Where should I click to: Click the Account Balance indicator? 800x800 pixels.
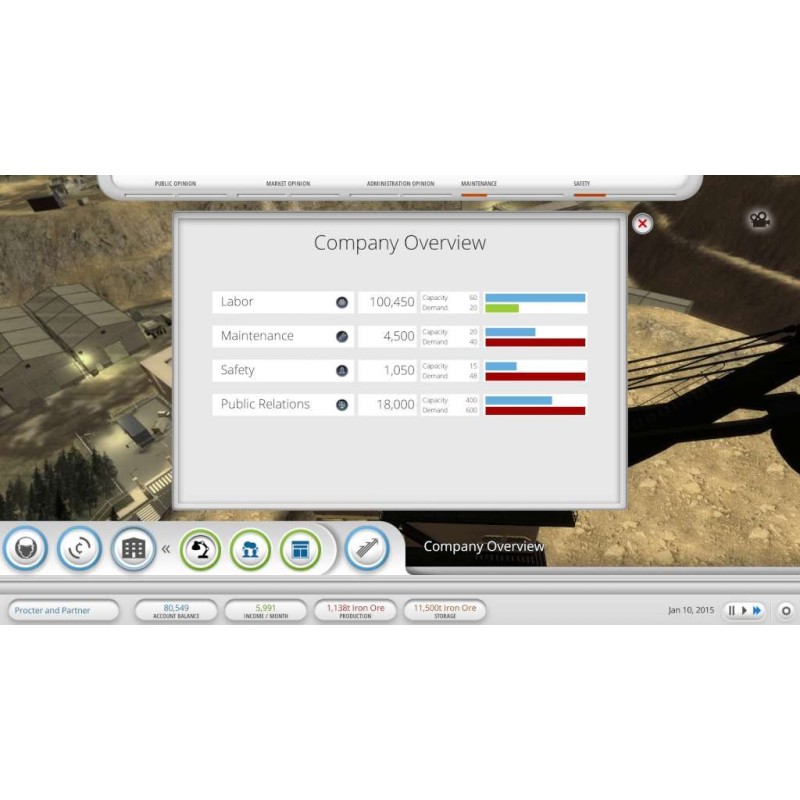click(x=176, y=610)
